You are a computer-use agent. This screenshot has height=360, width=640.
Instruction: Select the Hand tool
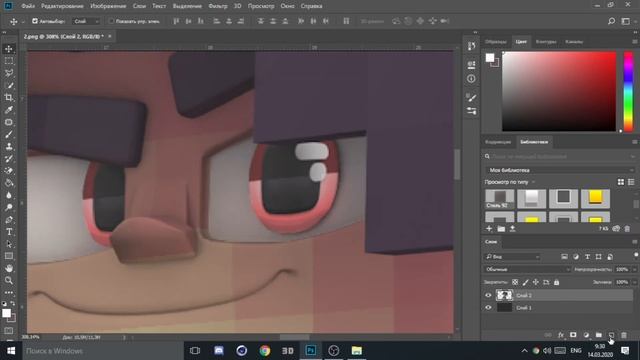coord(9,268)
